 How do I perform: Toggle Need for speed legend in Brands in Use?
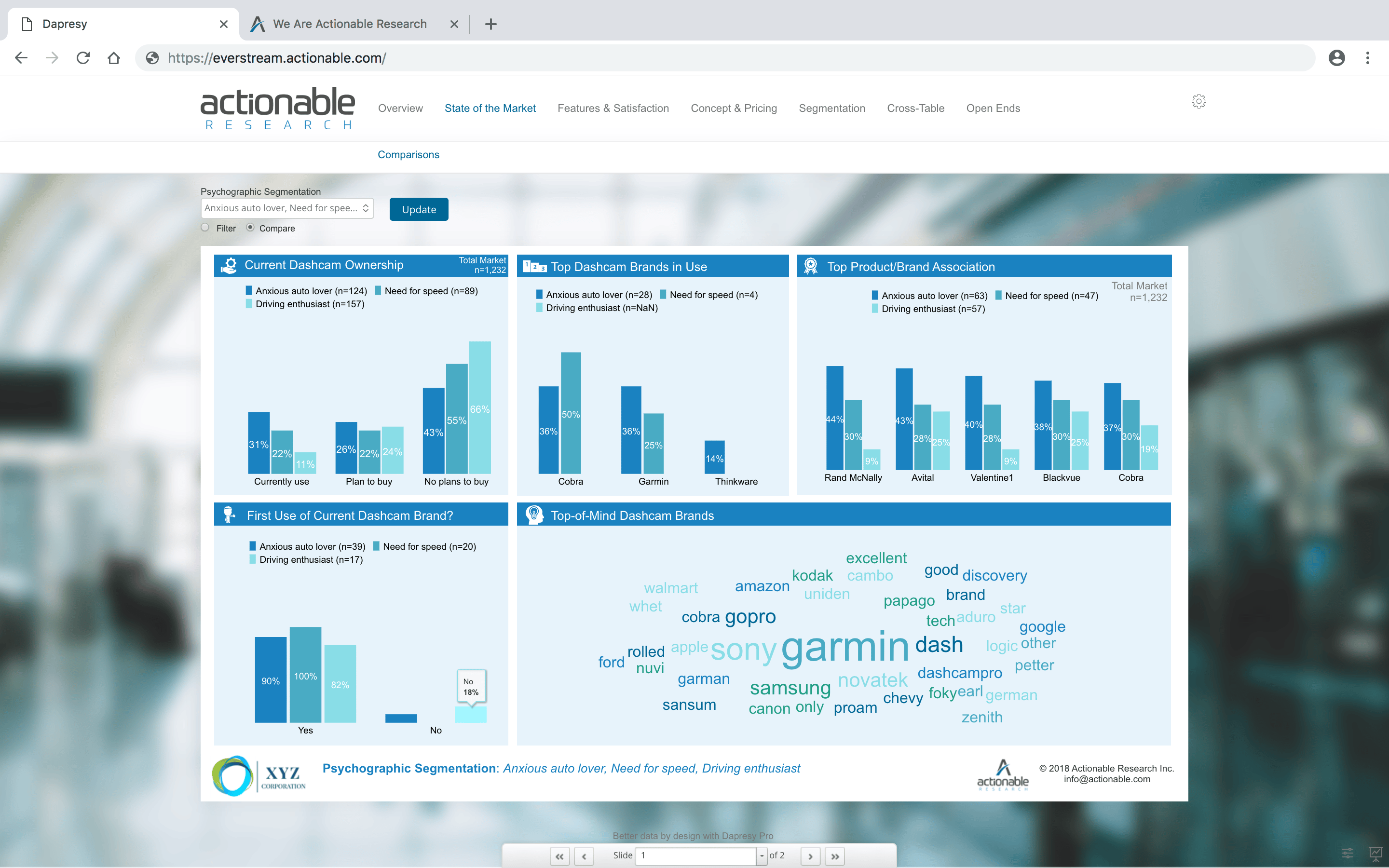pos(708,295)
